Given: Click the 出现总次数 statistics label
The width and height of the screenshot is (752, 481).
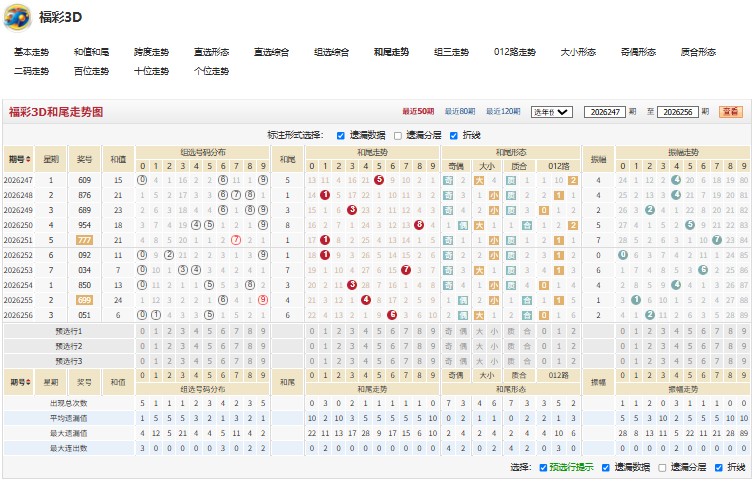Looking at the screenshot, I should 69,403.
